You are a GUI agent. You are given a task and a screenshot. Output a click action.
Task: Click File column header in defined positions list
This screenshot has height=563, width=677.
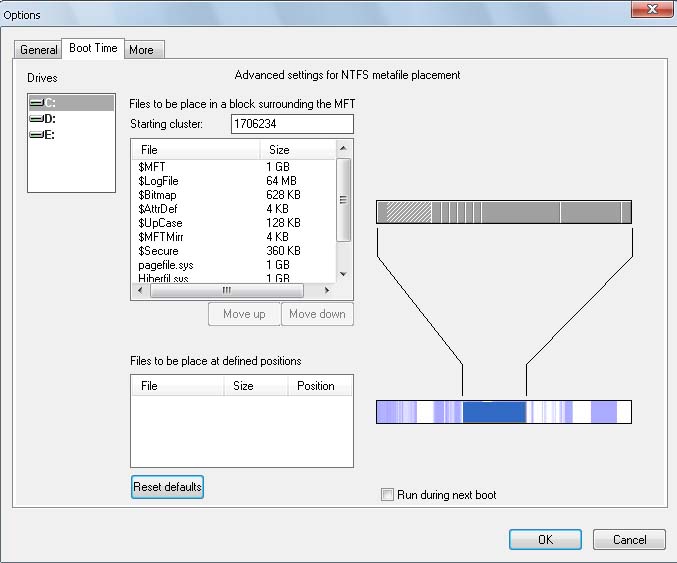coord(177,386)
